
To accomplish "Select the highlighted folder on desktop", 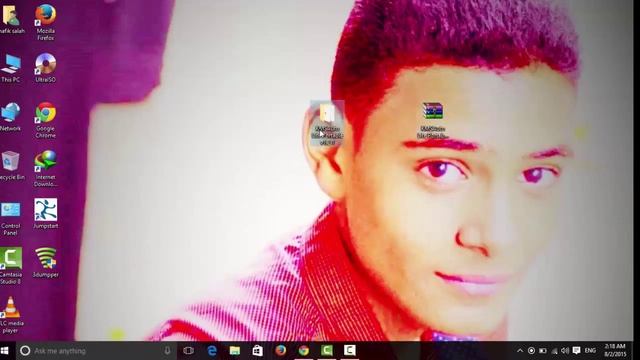I will tap(327, 124).
